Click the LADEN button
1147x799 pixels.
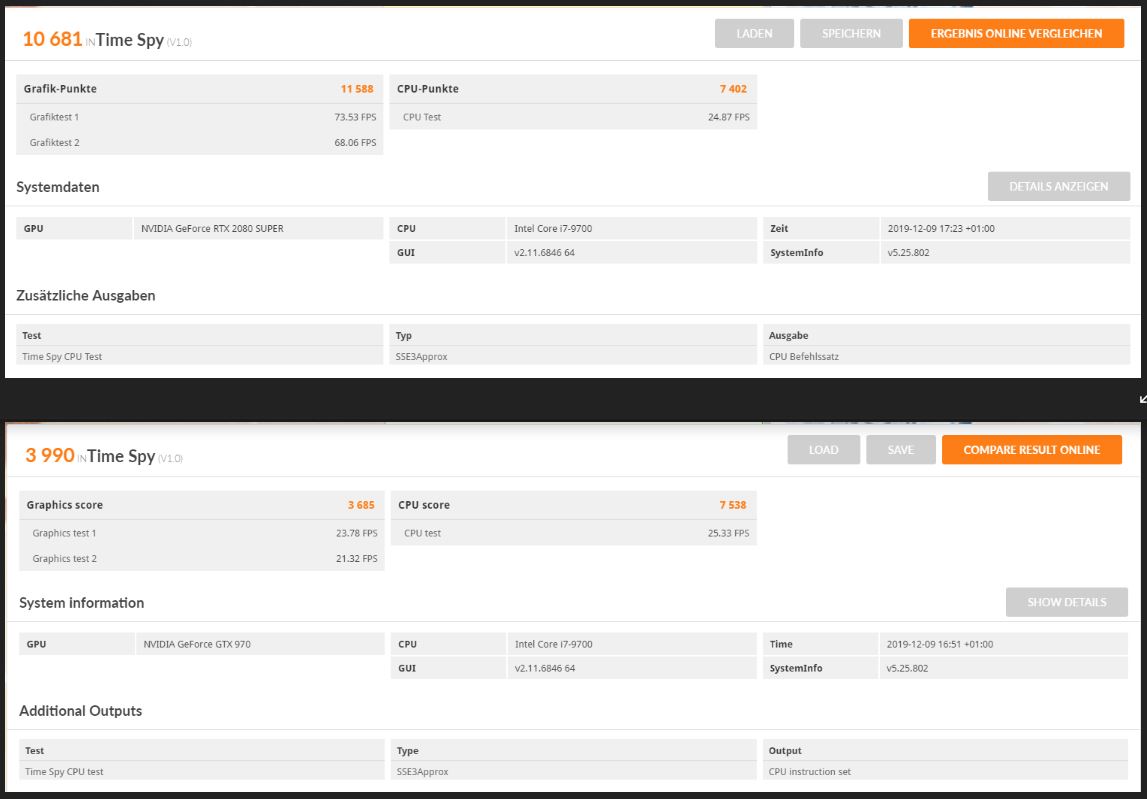(754, 34)
